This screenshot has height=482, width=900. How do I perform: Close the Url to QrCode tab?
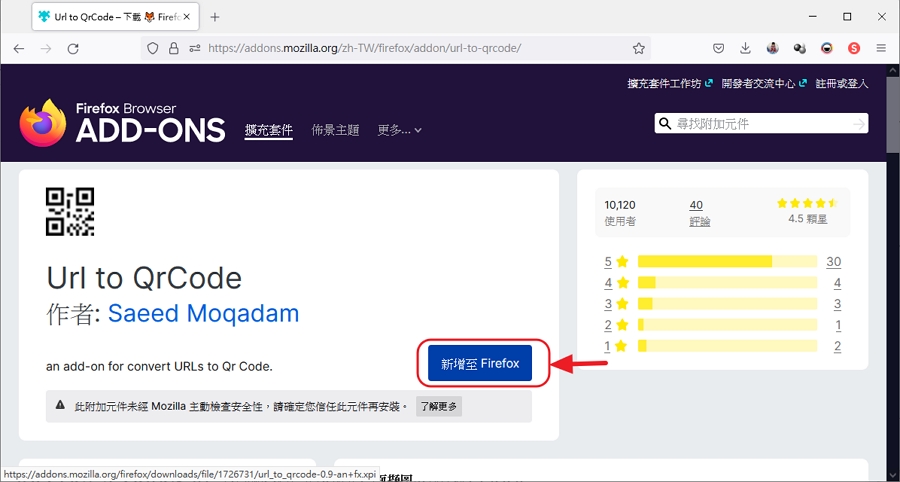coord(186,17)
